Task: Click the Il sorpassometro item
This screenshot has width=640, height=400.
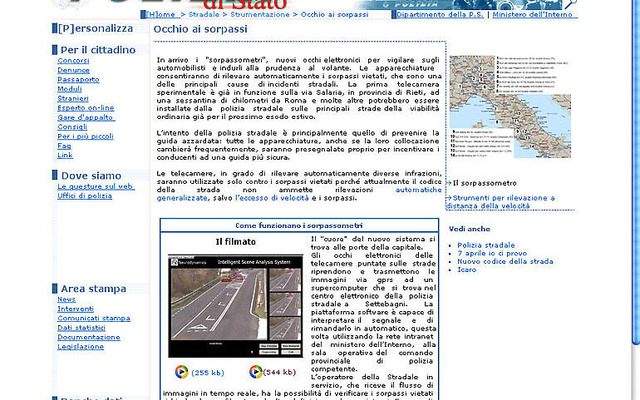Action: (484, 183)
